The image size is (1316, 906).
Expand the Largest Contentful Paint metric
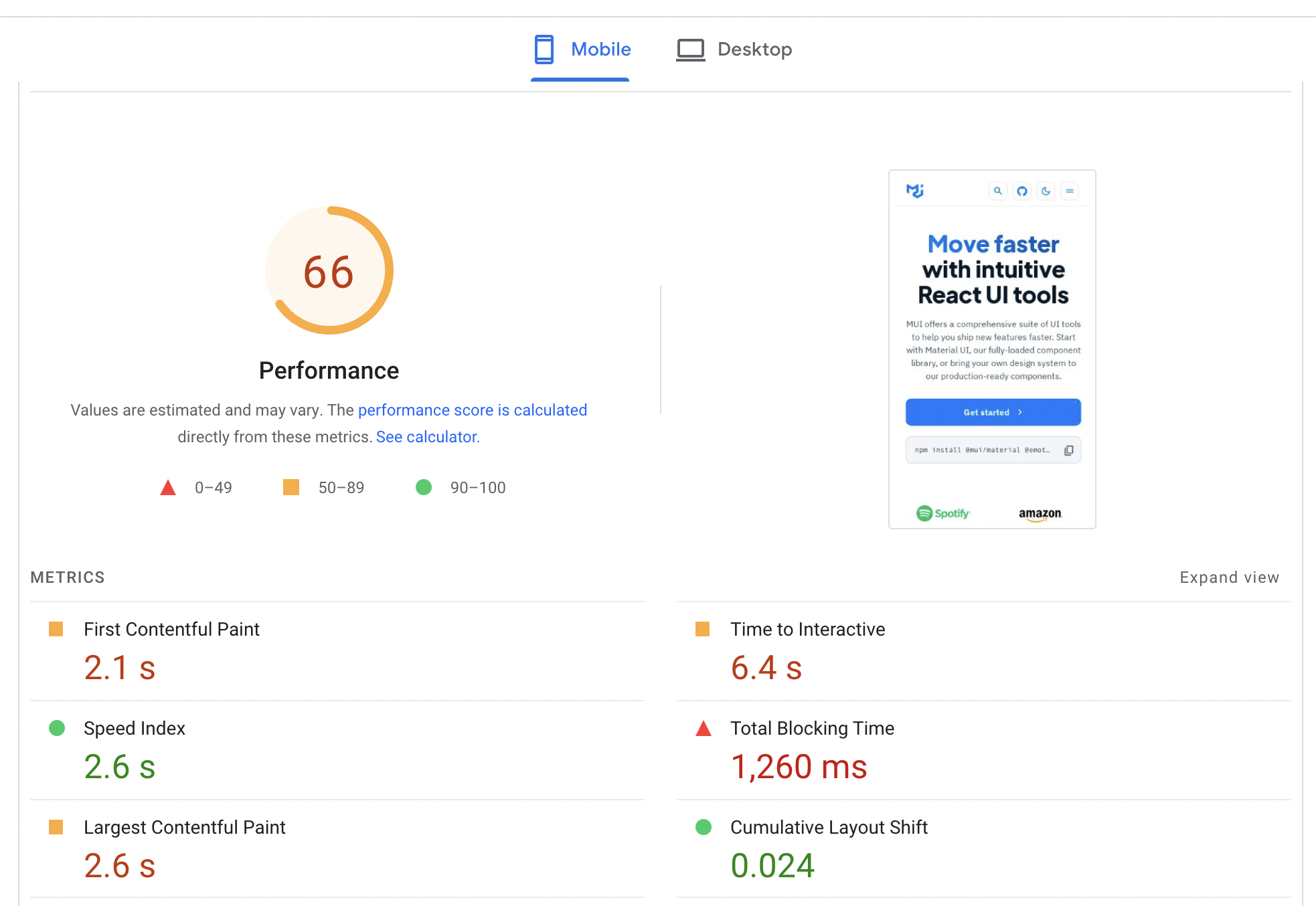184,828
